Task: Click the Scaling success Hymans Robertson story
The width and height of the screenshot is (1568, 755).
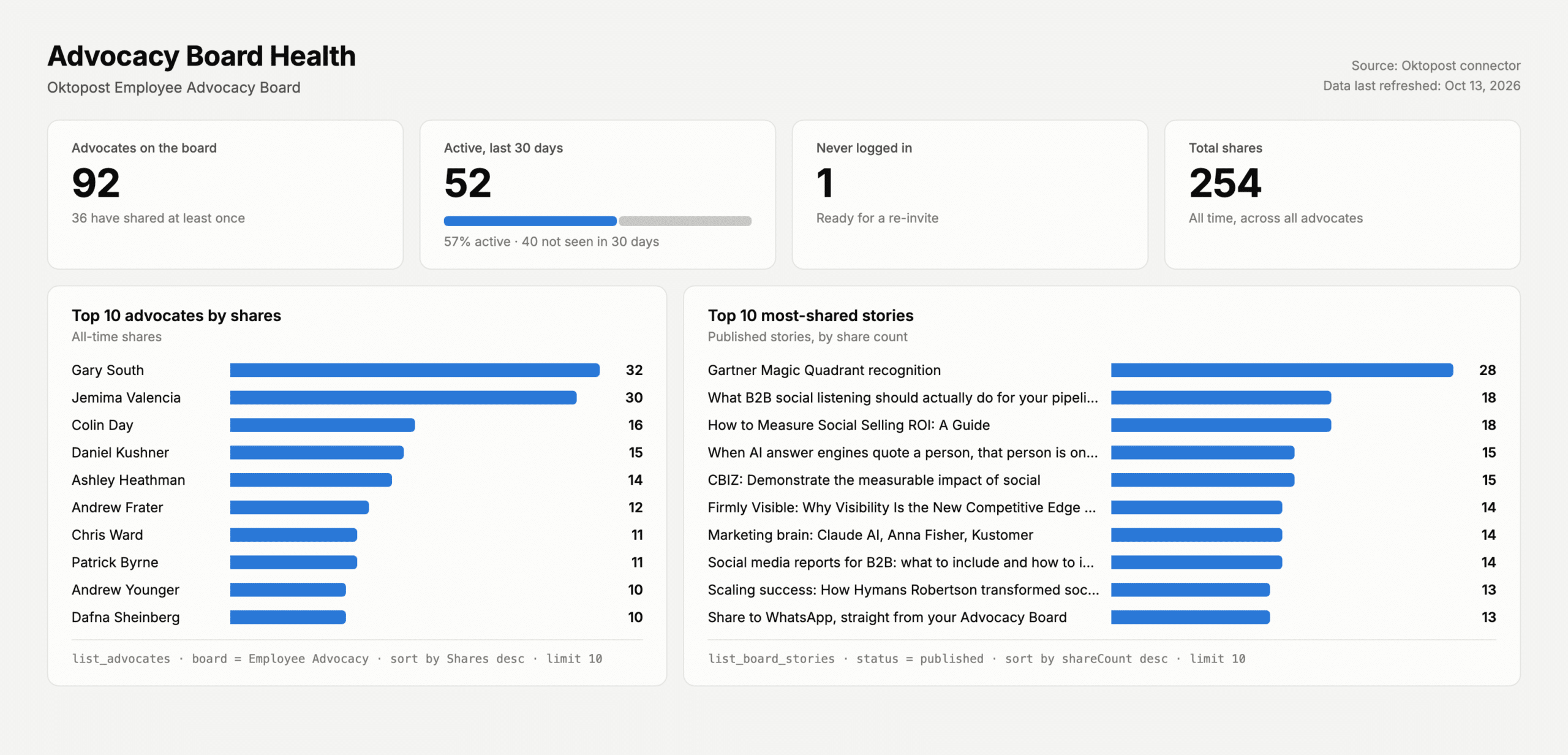Action: click(x=903, y=590)
